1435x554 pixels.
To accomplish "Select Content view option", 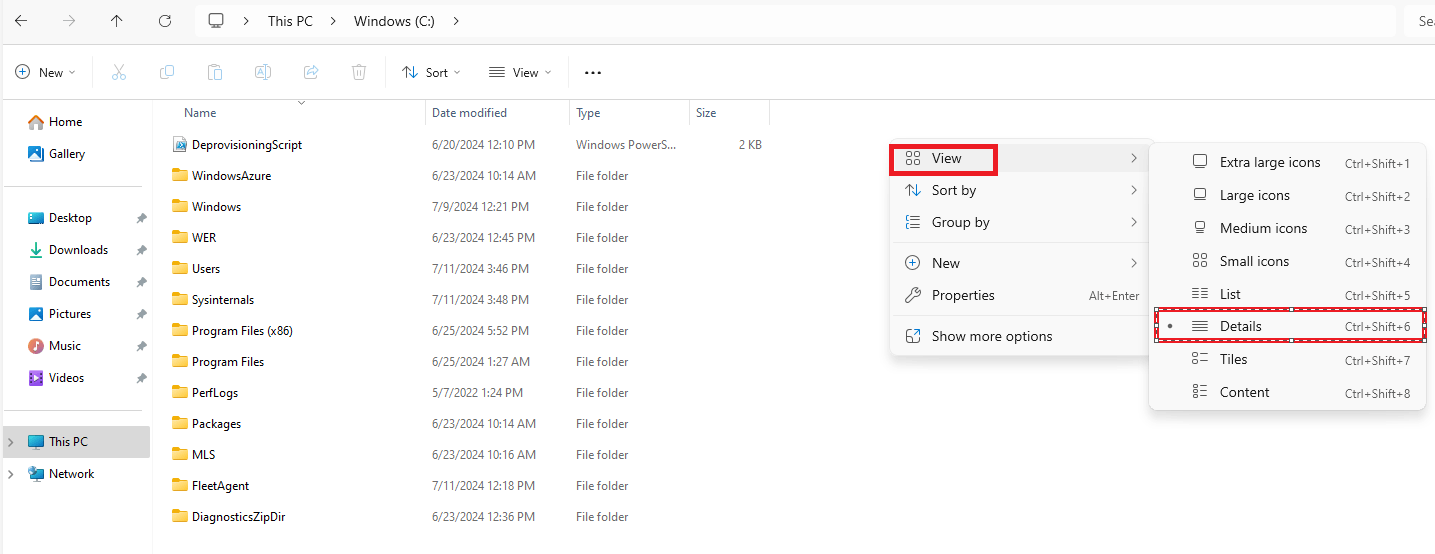I will [x=1288, y=392].
